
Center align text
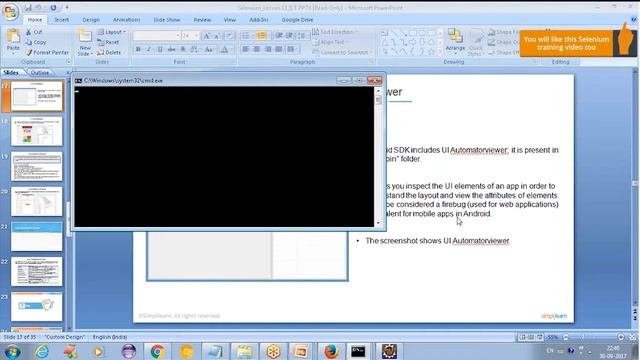point(257,49)
